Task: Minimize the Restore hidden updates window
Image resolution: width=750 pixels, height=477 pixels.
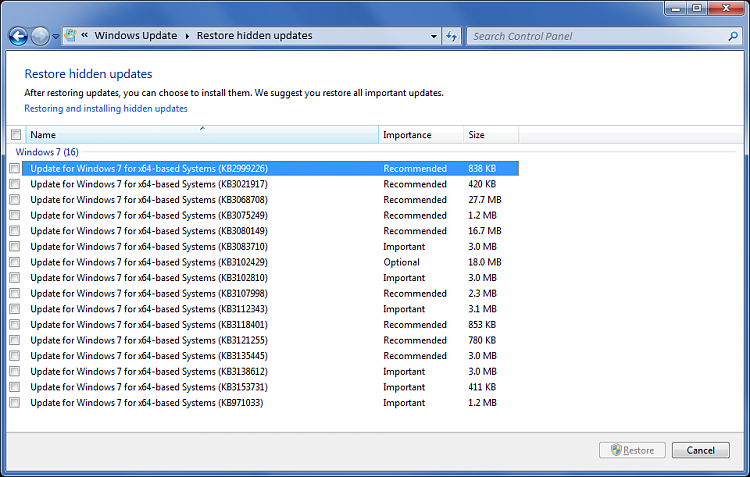Action: point(676,8)
